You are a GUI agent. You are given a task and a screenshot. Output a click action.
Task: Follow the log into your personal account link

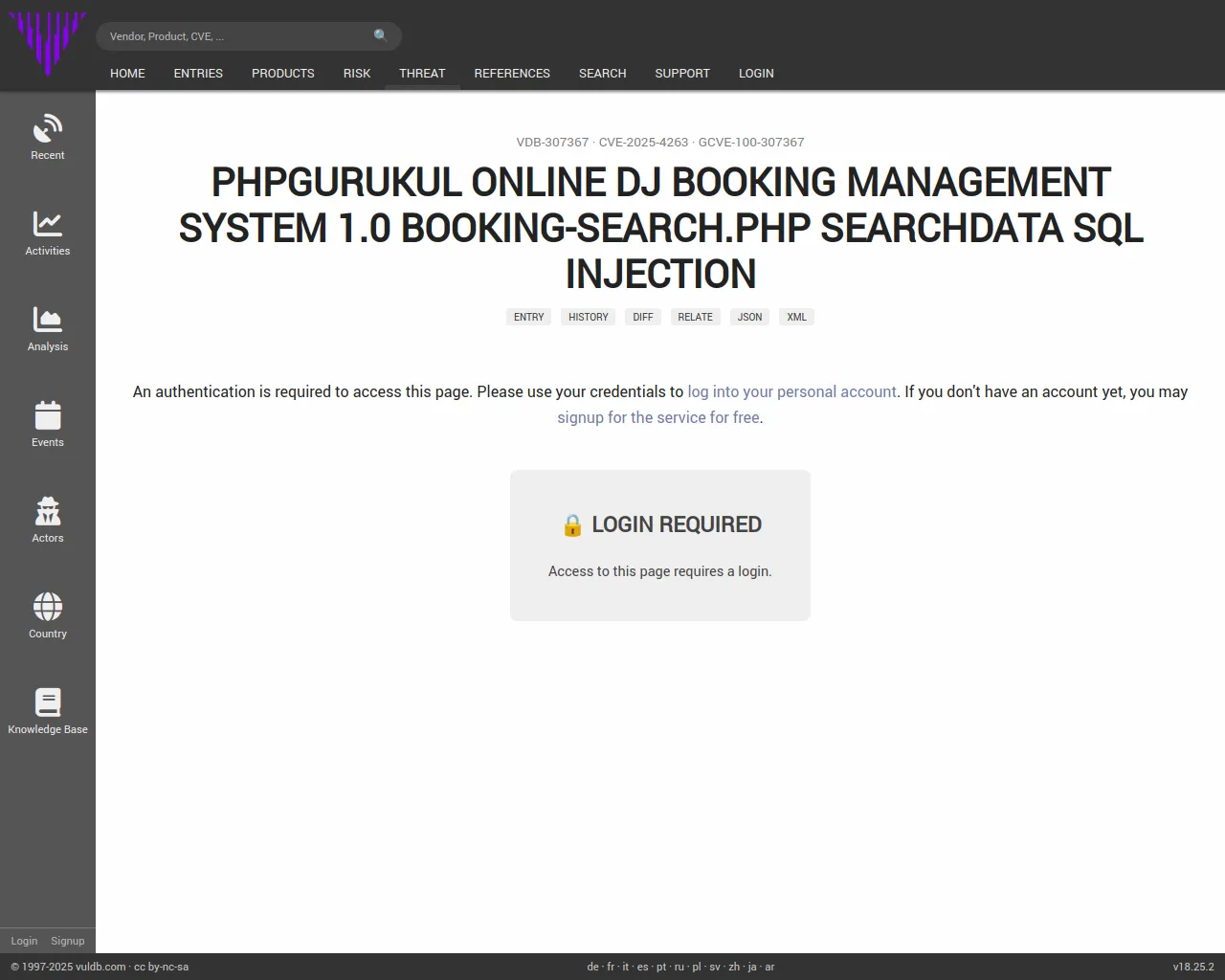point(792,391)
